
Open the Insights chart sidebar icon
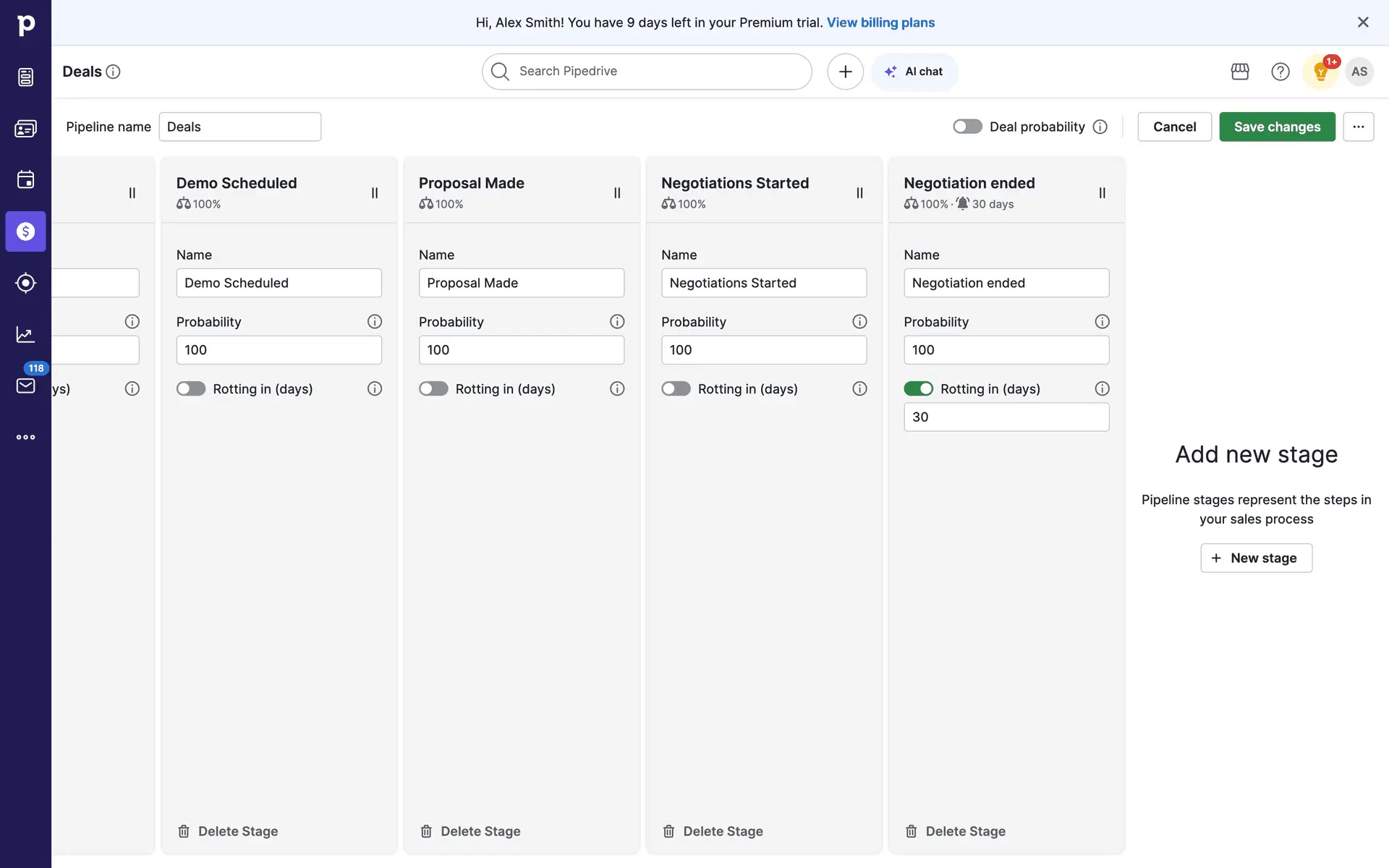click(x=25, y=334)
